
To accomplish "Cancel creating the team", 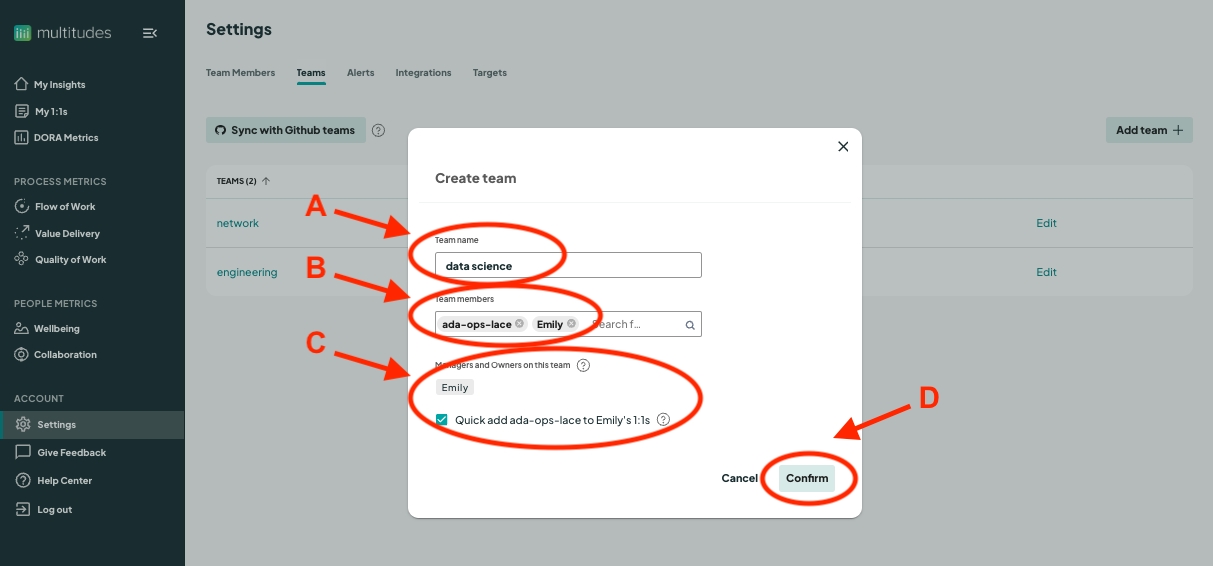I will pyautogui.click(x=739, y=478).
